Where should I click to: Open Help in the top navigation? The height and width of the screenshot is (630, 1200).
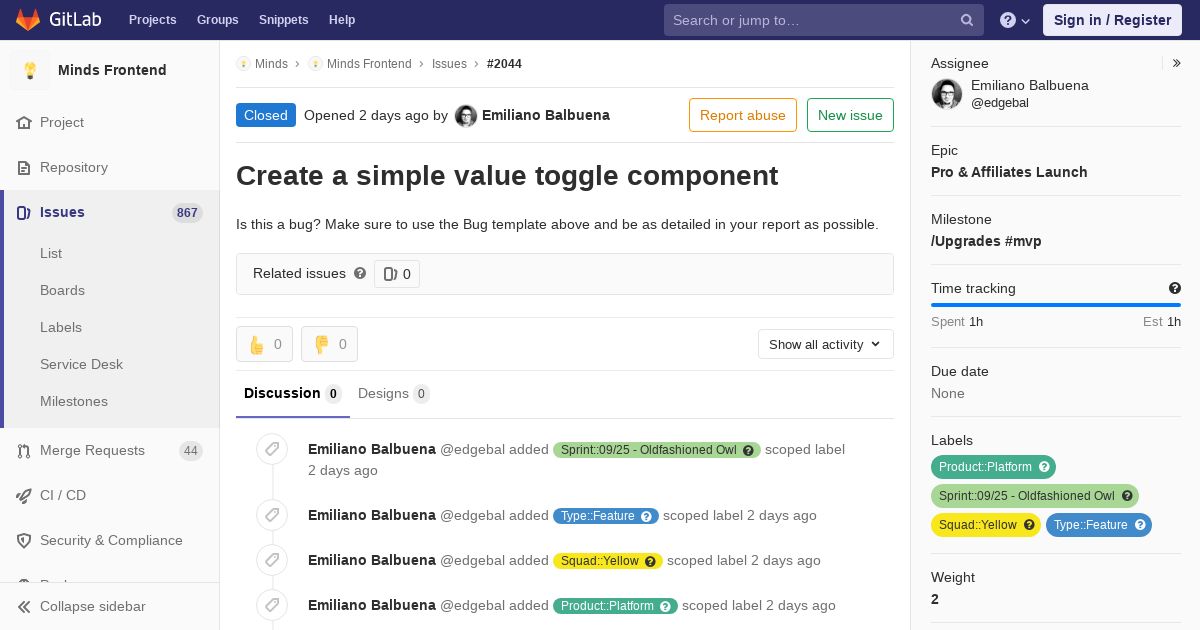(342, 20)
